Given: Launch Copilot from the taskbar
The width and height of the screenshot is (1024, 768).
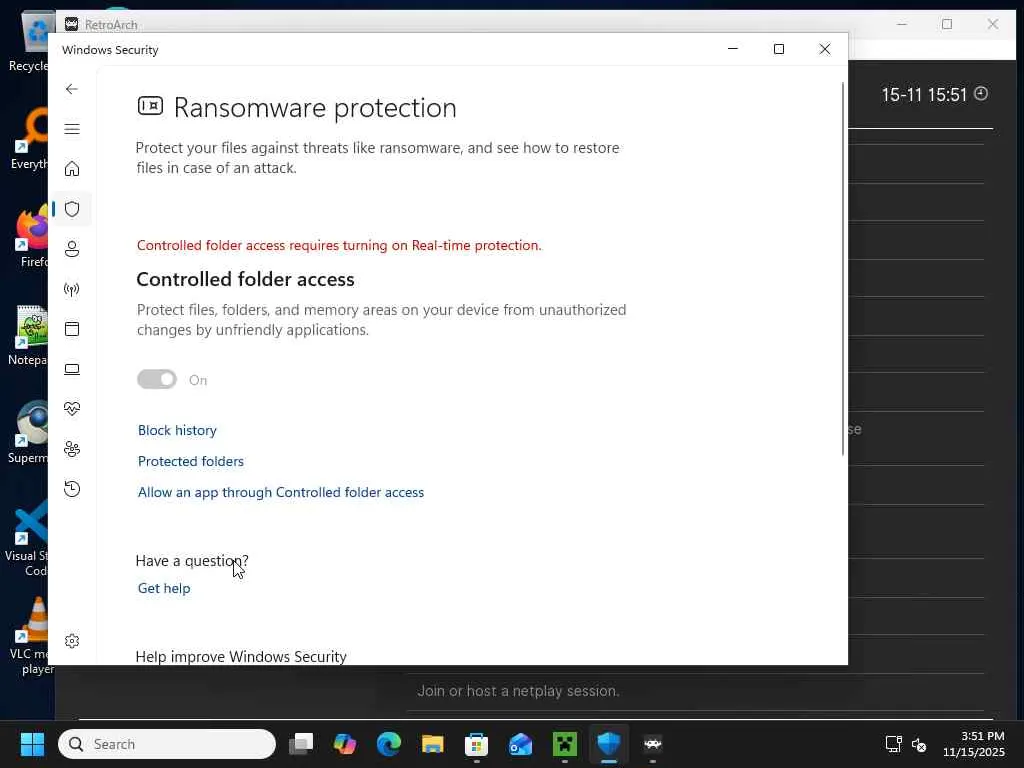Looking at the screenshot, I should click(345, 744).
